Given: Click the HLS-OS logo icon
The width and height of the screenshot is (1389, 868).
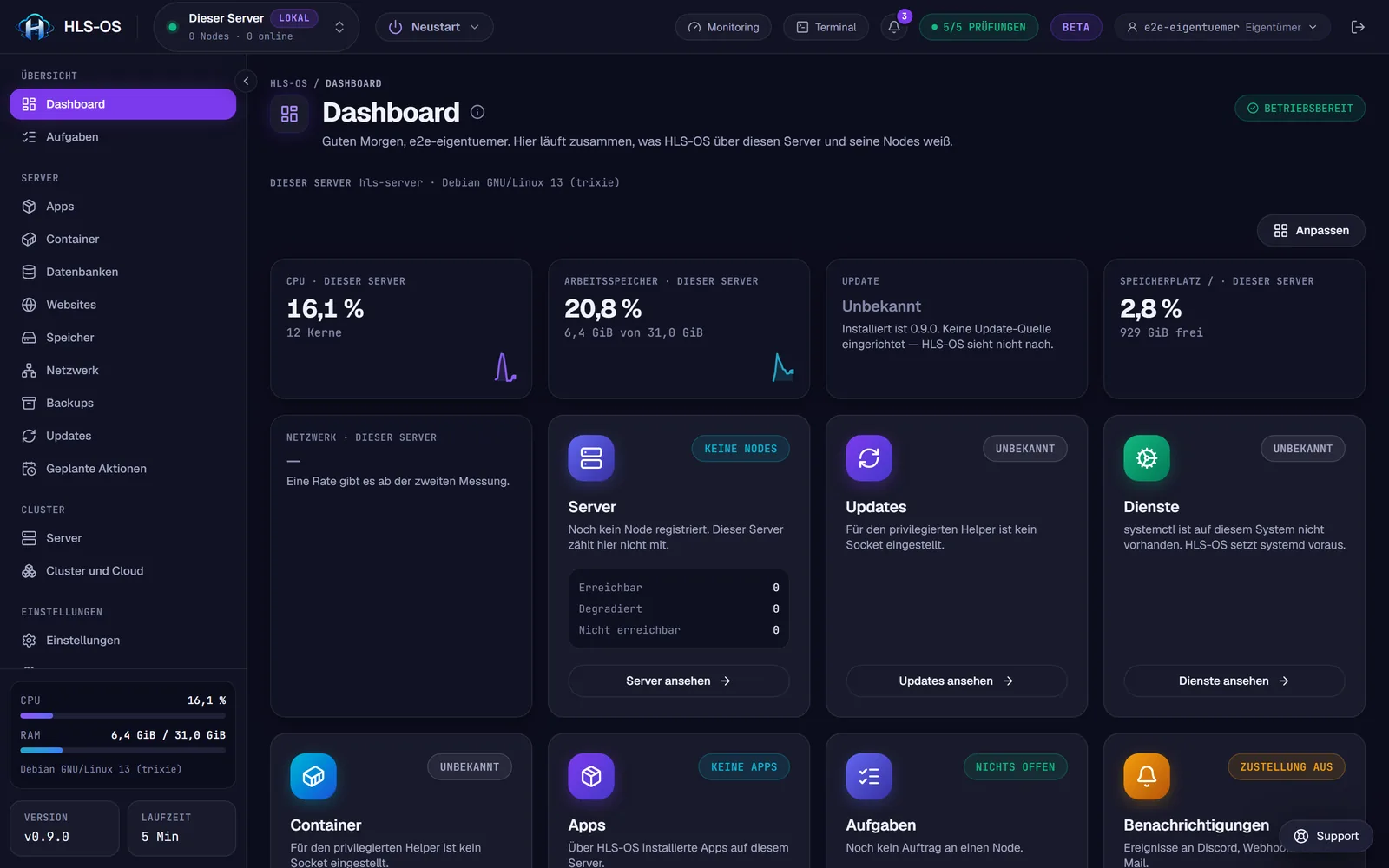Looking at the screenshot, I should click(x=35, y=27).
